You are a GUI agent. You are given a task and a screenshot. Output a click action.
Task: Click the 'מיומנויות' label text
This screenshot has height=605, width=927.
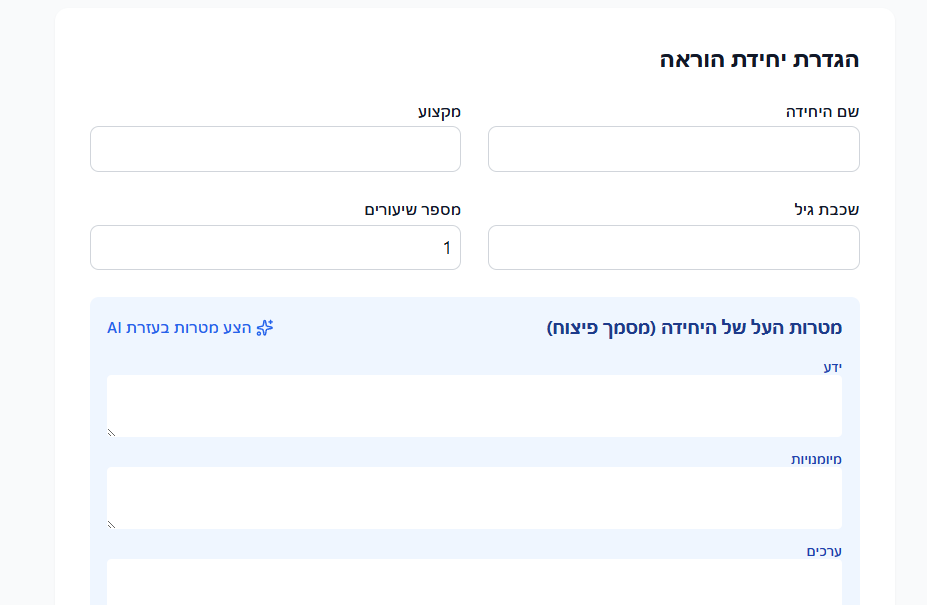(x=816, y=459)
